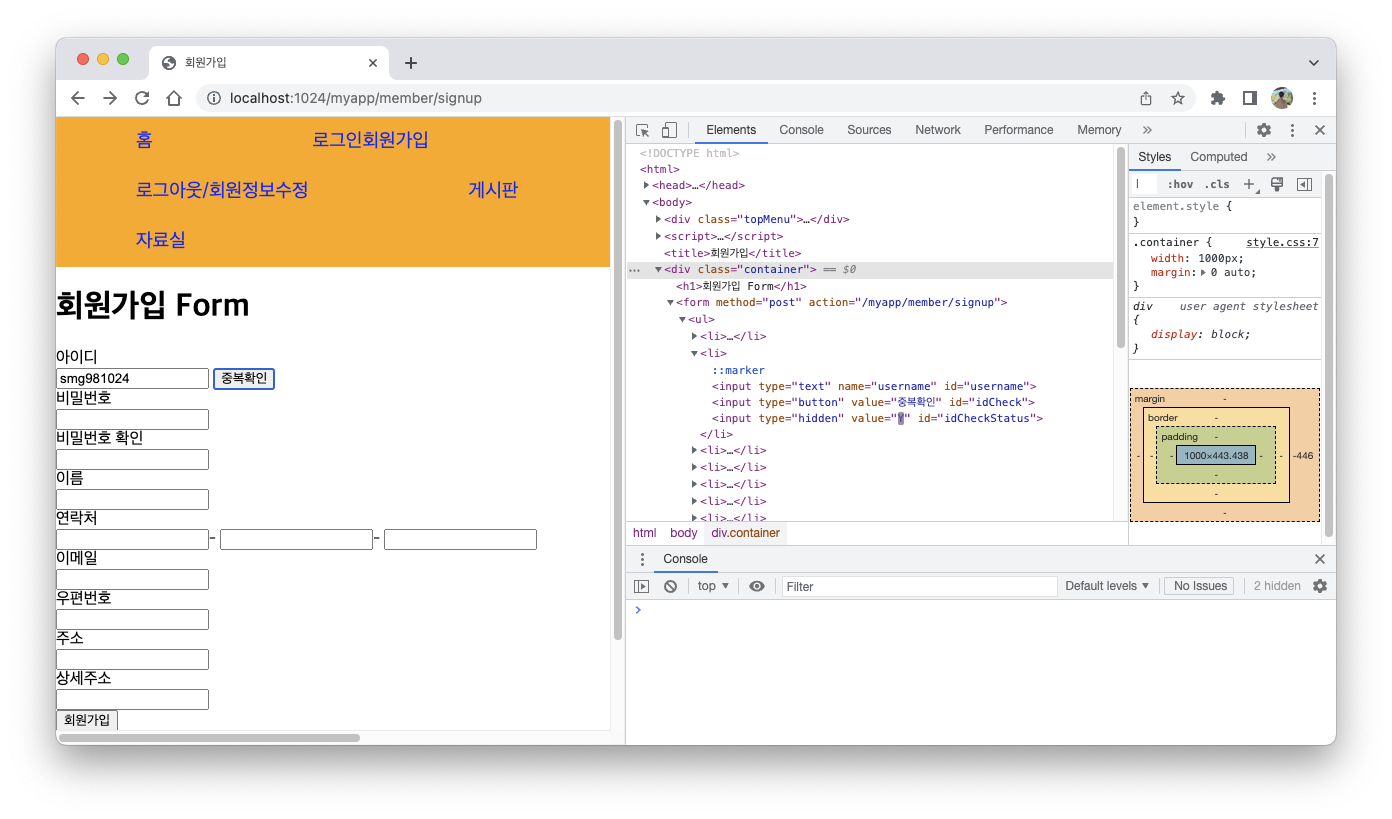The image size is (1392, 819).
Task: Open DevTools customize three-dot menu
Action: [x=1292, y=130]
